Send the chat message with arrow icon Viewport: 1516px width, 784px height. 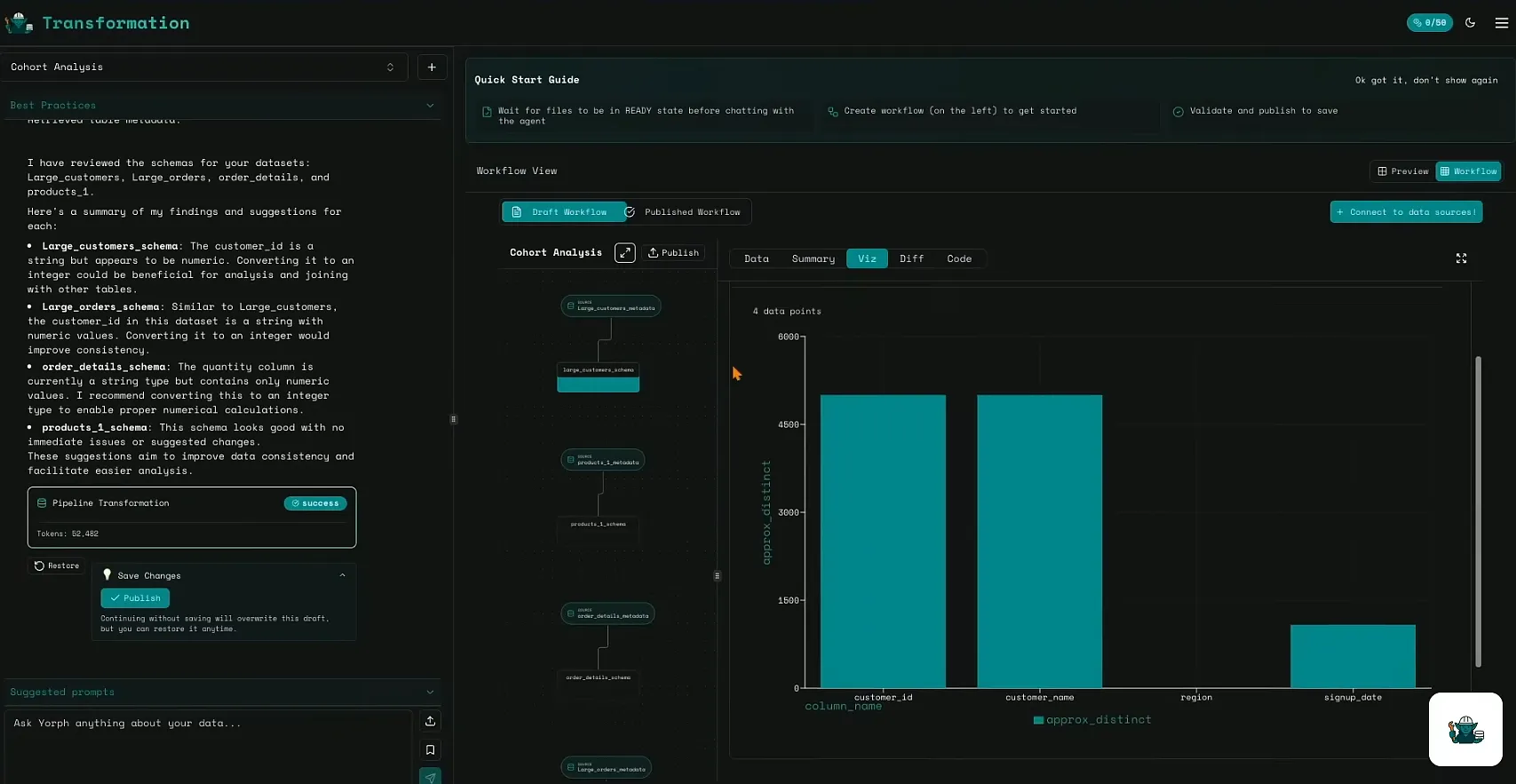click(x=430, y=776)
